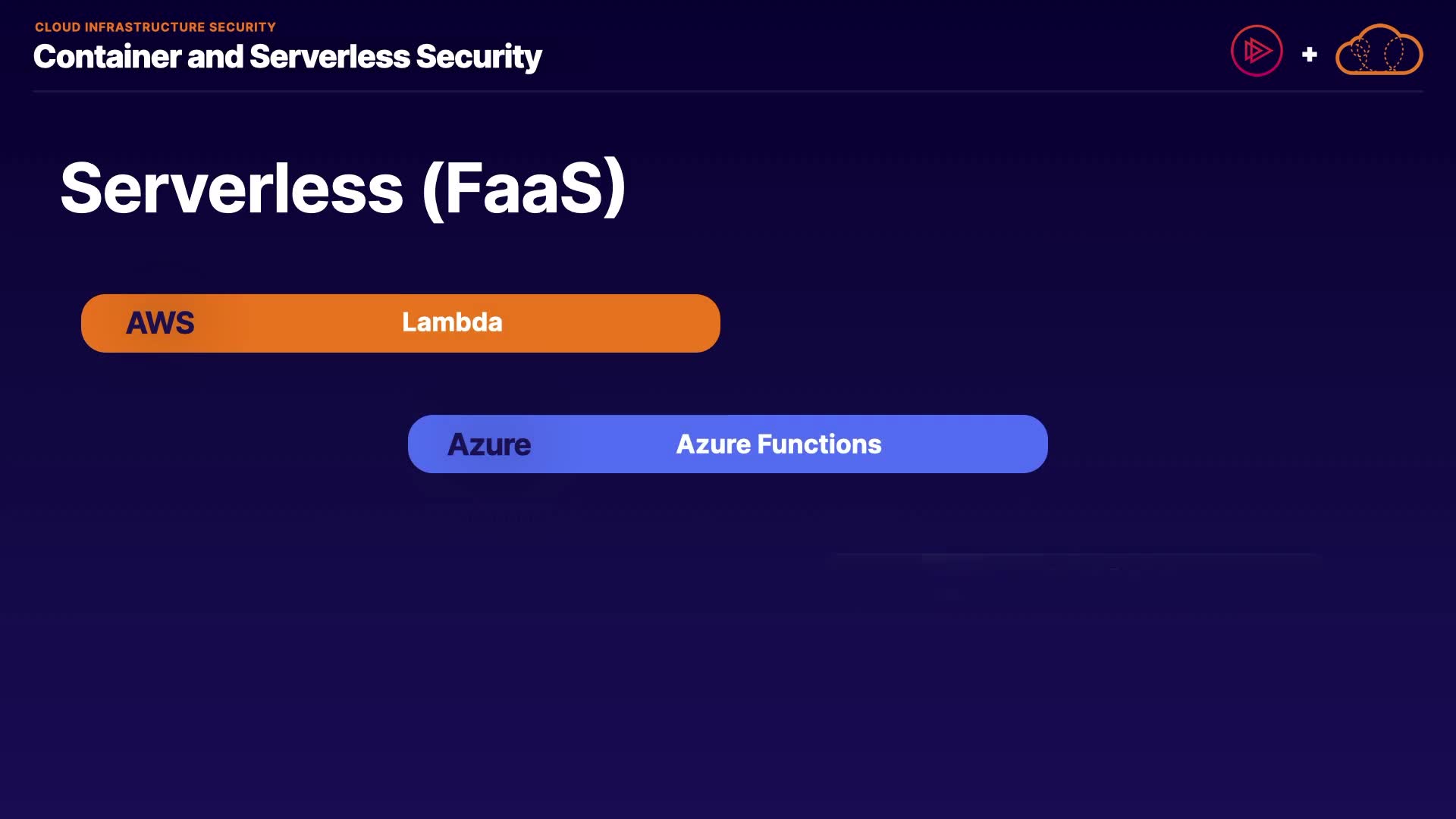Click 'Security' in the white header title

pyautogui.click(x=479, y=57)
